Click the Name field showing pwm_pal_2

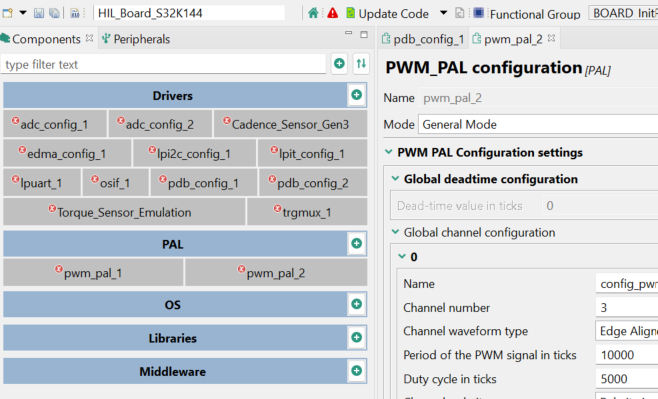[538, 98]
